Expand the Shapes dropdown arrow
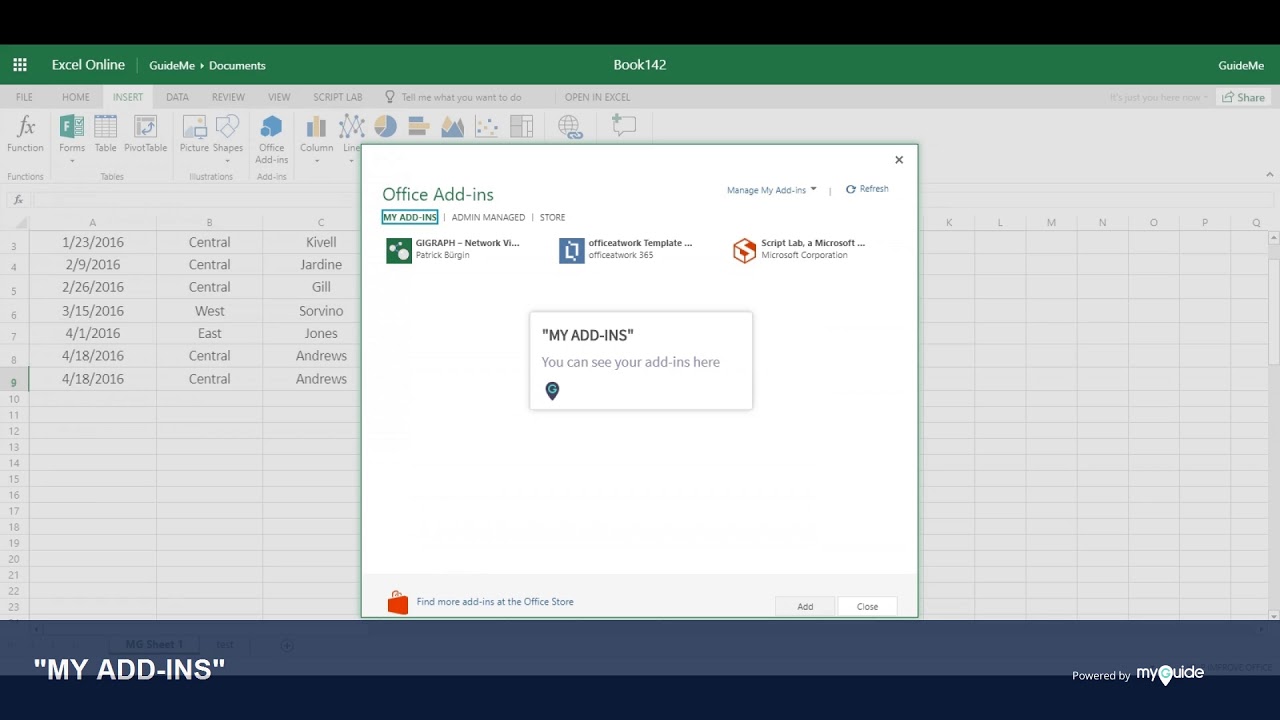Viewport: 1280px width, 720px height. (228, 161)
